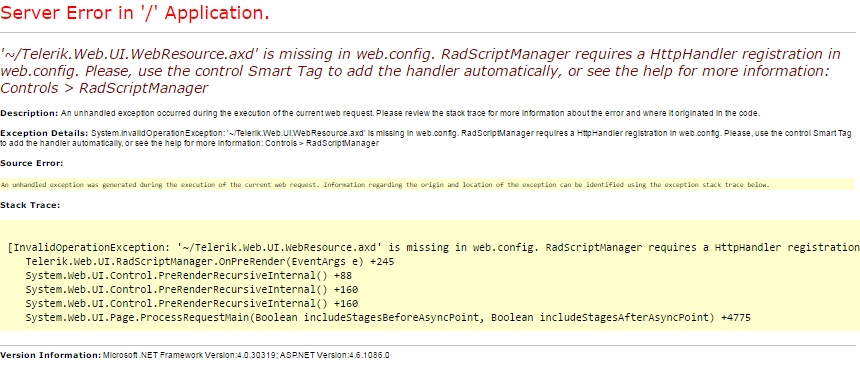The image size is (860, 366).
Task: Click the 'Version Information:' label
Action: pos(50,355)
